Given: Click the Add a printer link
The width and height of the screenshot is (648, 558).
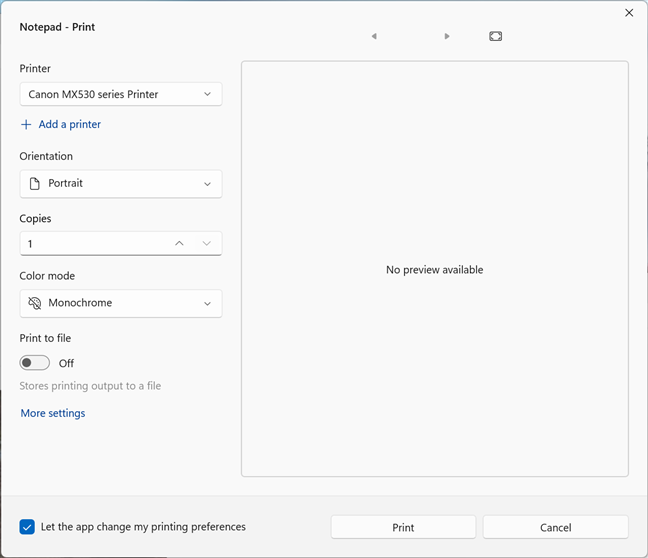Looking at the screenshot, I should [69, 125].
